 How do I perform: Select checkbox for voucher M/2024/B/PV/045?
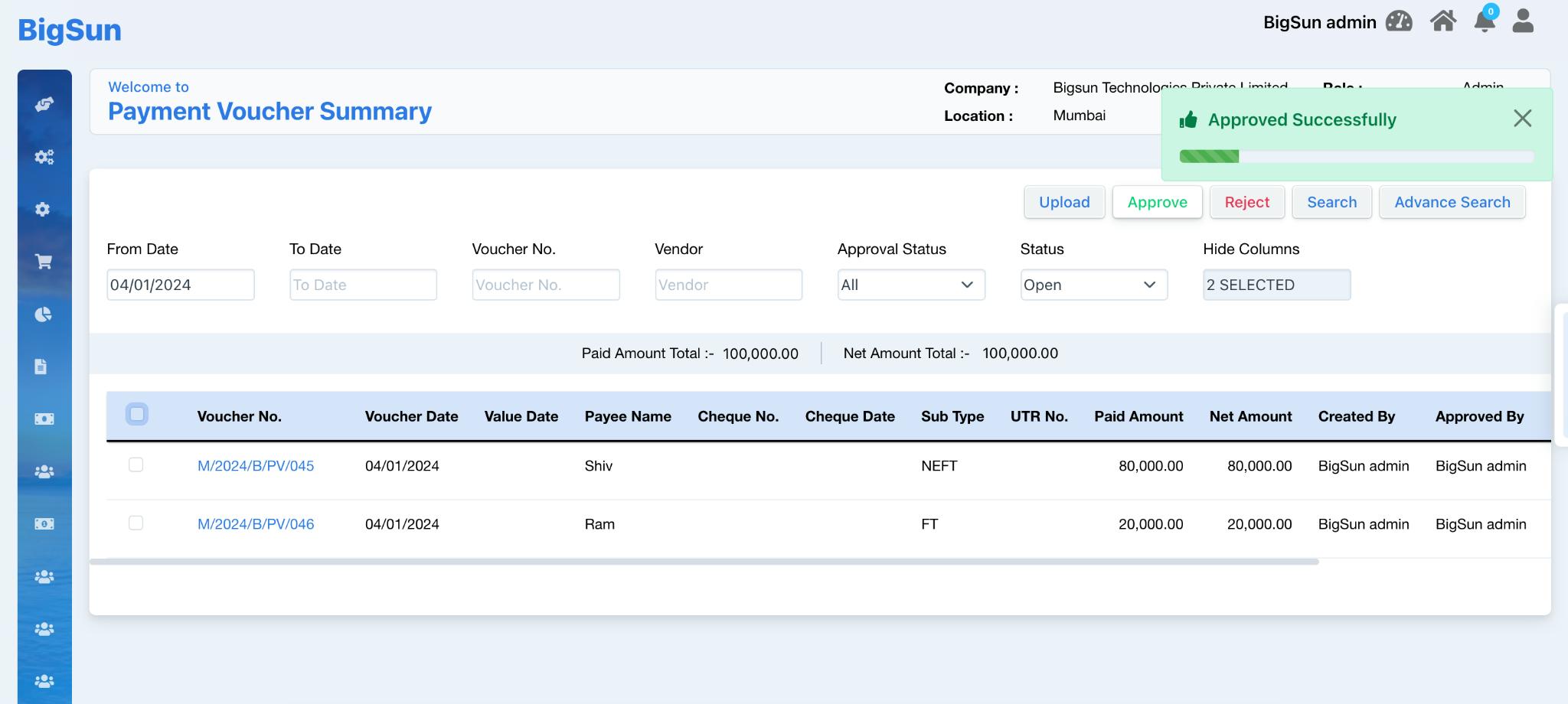(136, 464)
